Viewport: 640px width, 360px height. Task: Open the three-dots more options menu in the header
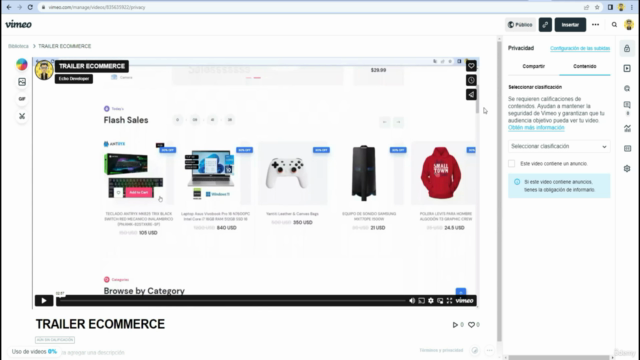coord(596,24)
